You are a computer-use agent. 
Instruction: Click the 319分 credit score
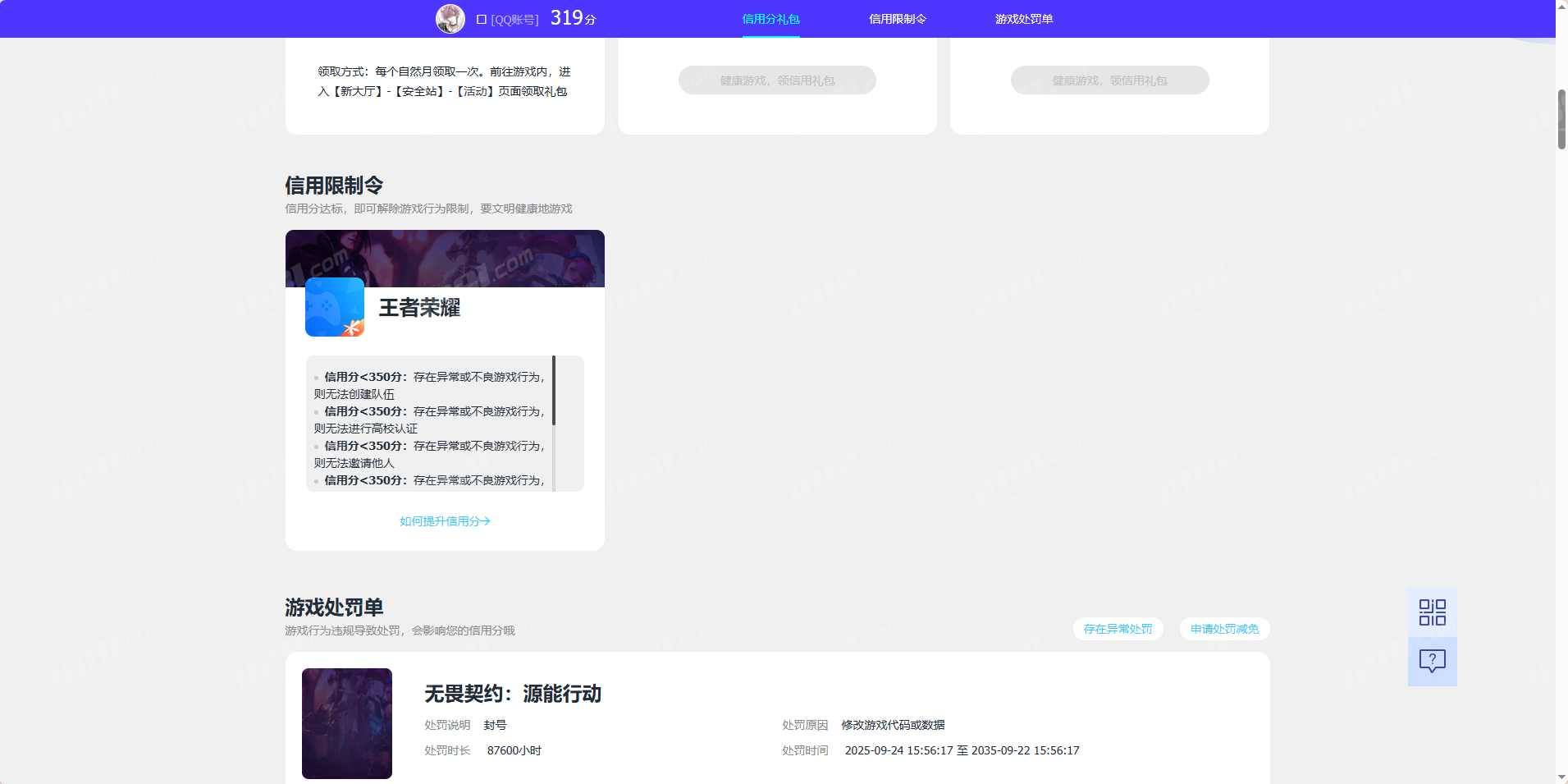click(573, 18)
